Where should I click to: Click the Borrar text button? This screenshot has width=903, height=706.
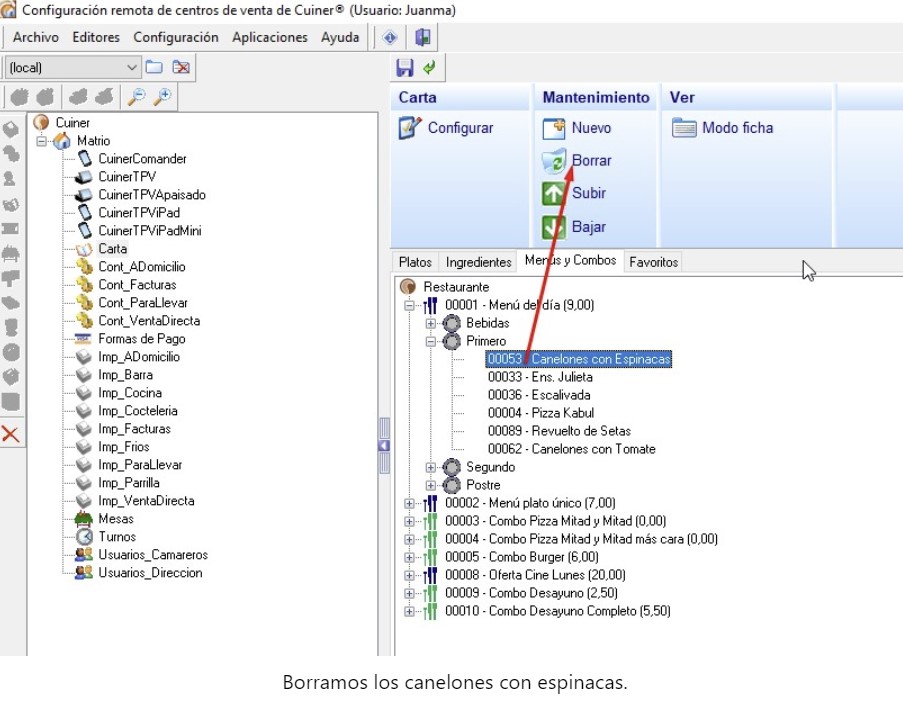(591, 161)
